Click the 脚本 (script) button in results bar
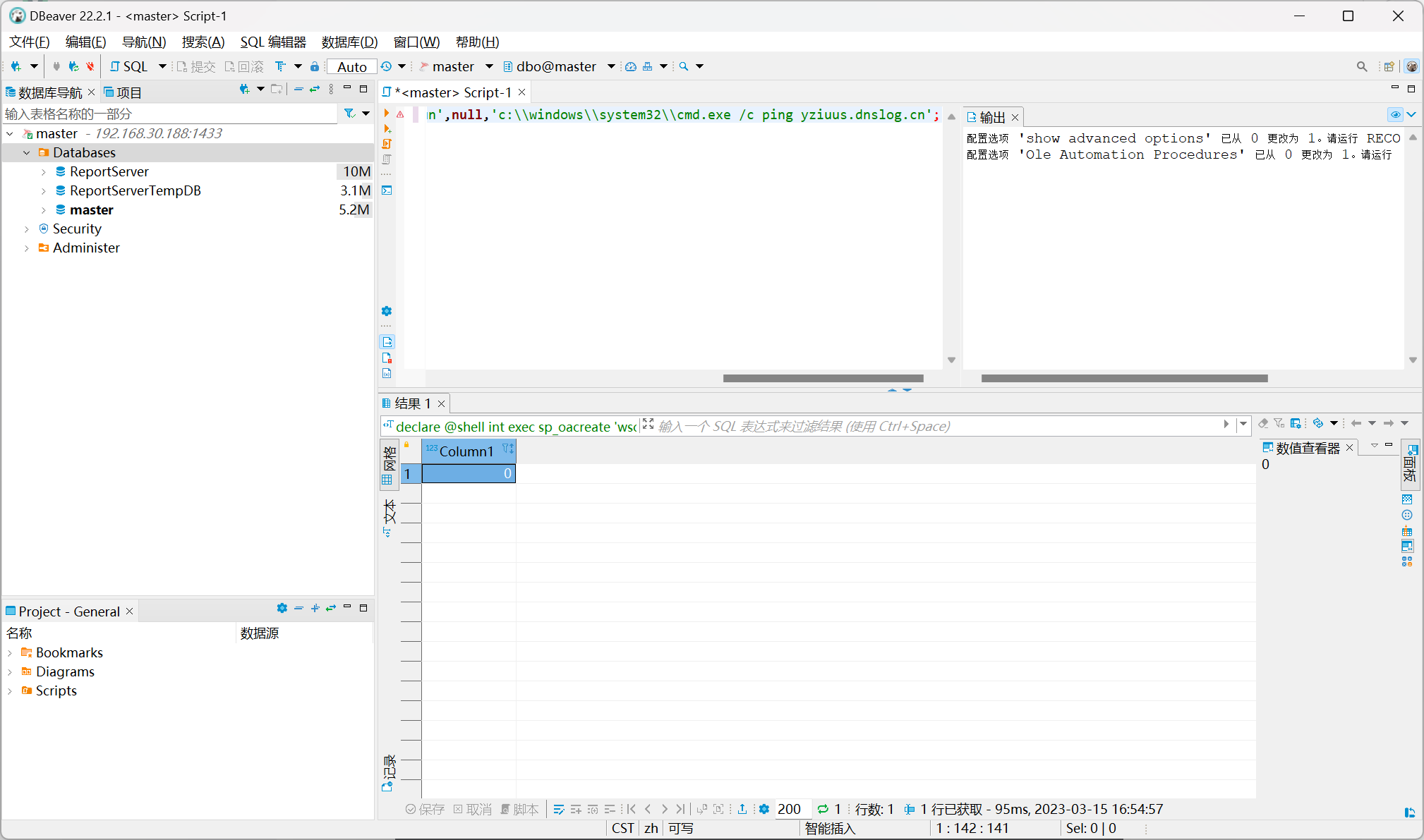The width and height of the screenshot is (1424, 840). tap(519, 809)
